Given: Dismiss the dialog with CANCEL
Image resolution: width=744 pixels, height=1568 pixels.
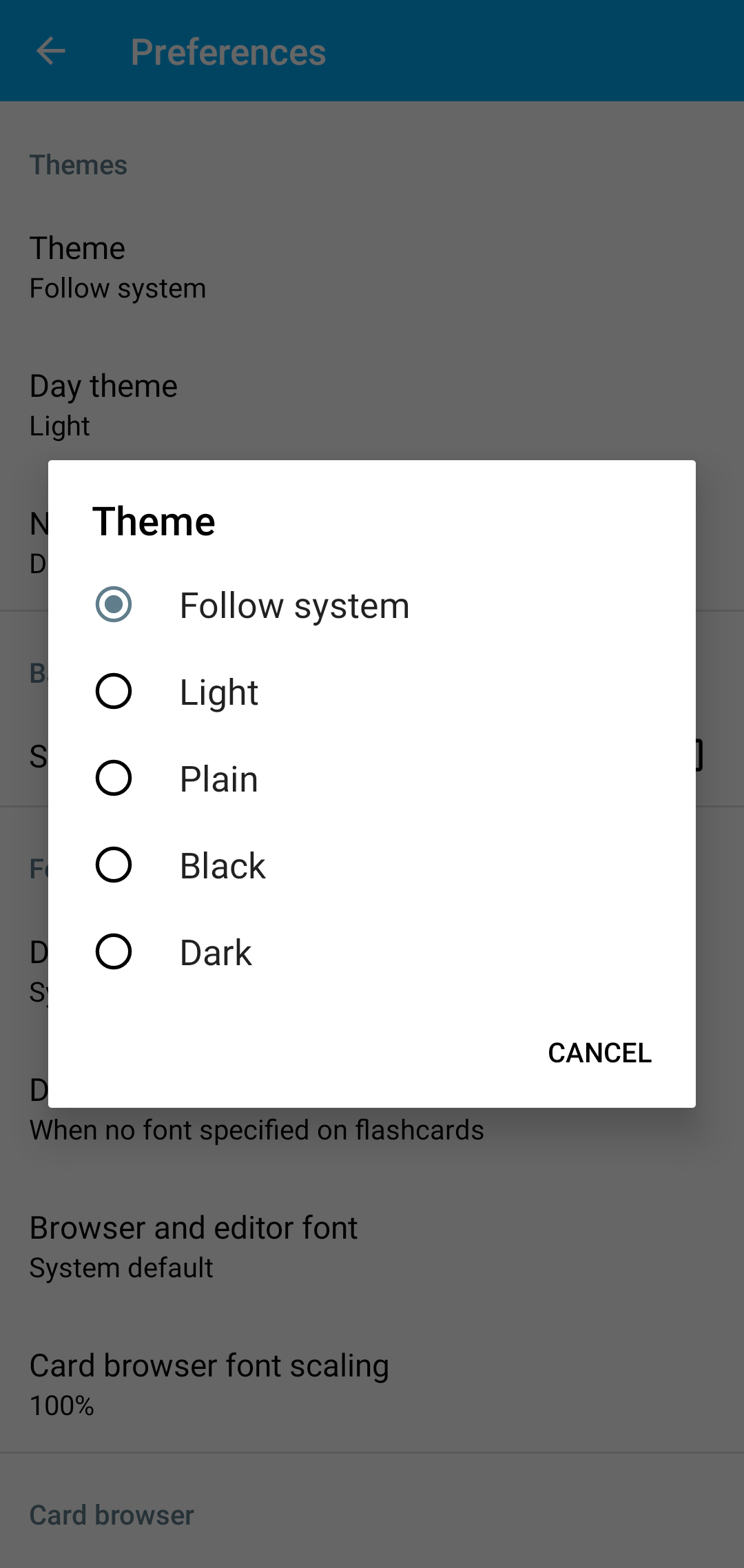Looking at the screenshot, I should pos(599,1053).
